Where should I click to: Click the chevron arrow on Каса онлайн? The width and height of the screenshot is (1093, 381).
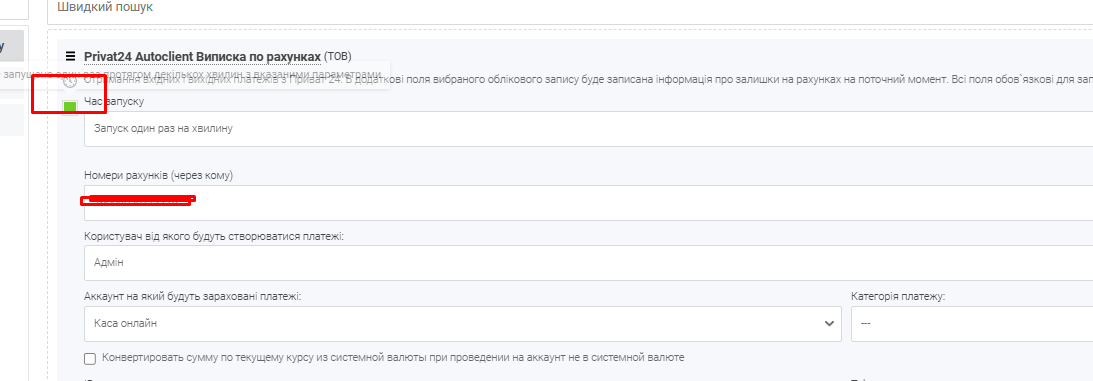pos(829,324)
